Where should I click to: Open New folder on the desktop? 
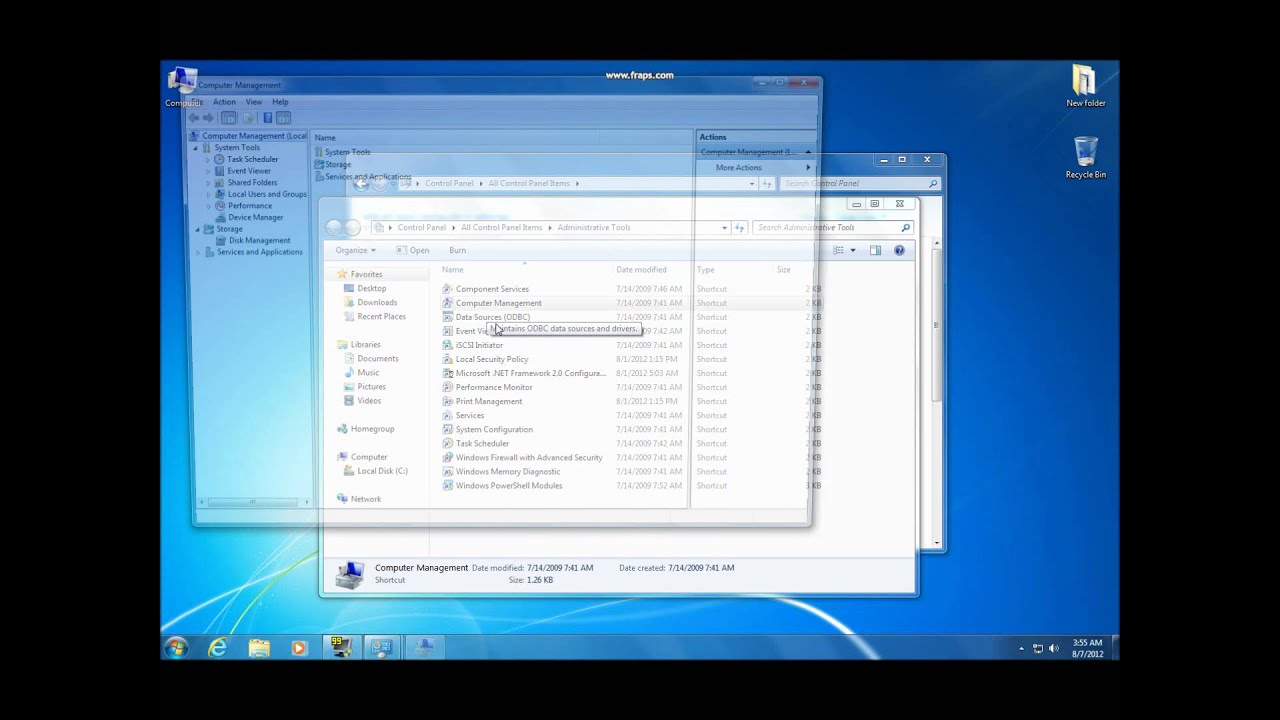coord(1085,86)
